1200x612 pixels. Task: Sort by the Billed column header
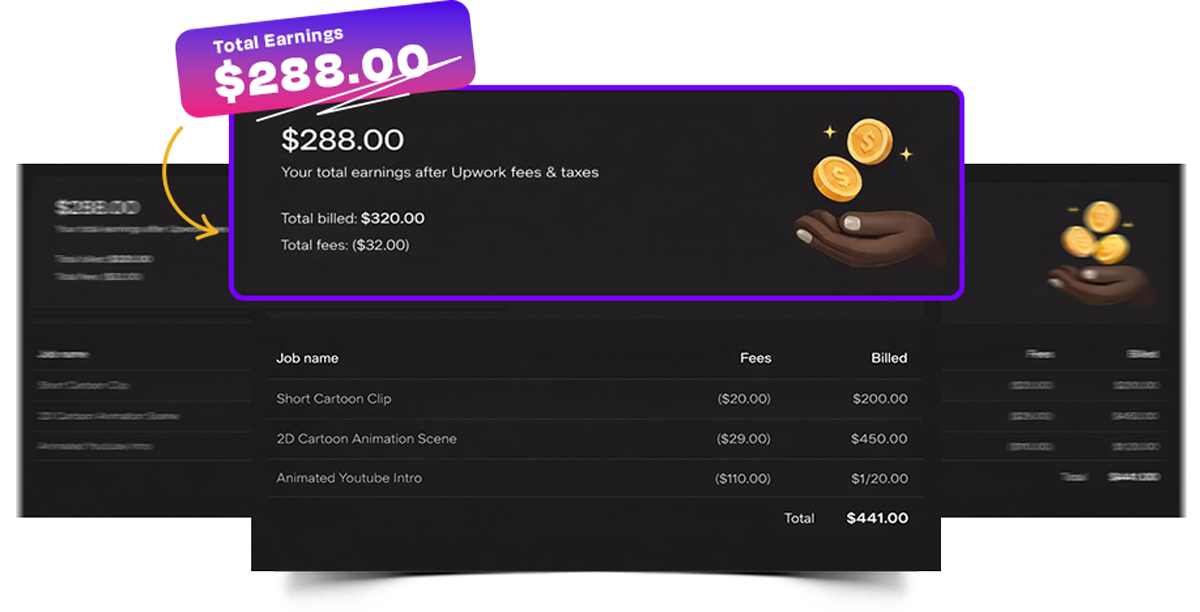click(x=888, y=358)
